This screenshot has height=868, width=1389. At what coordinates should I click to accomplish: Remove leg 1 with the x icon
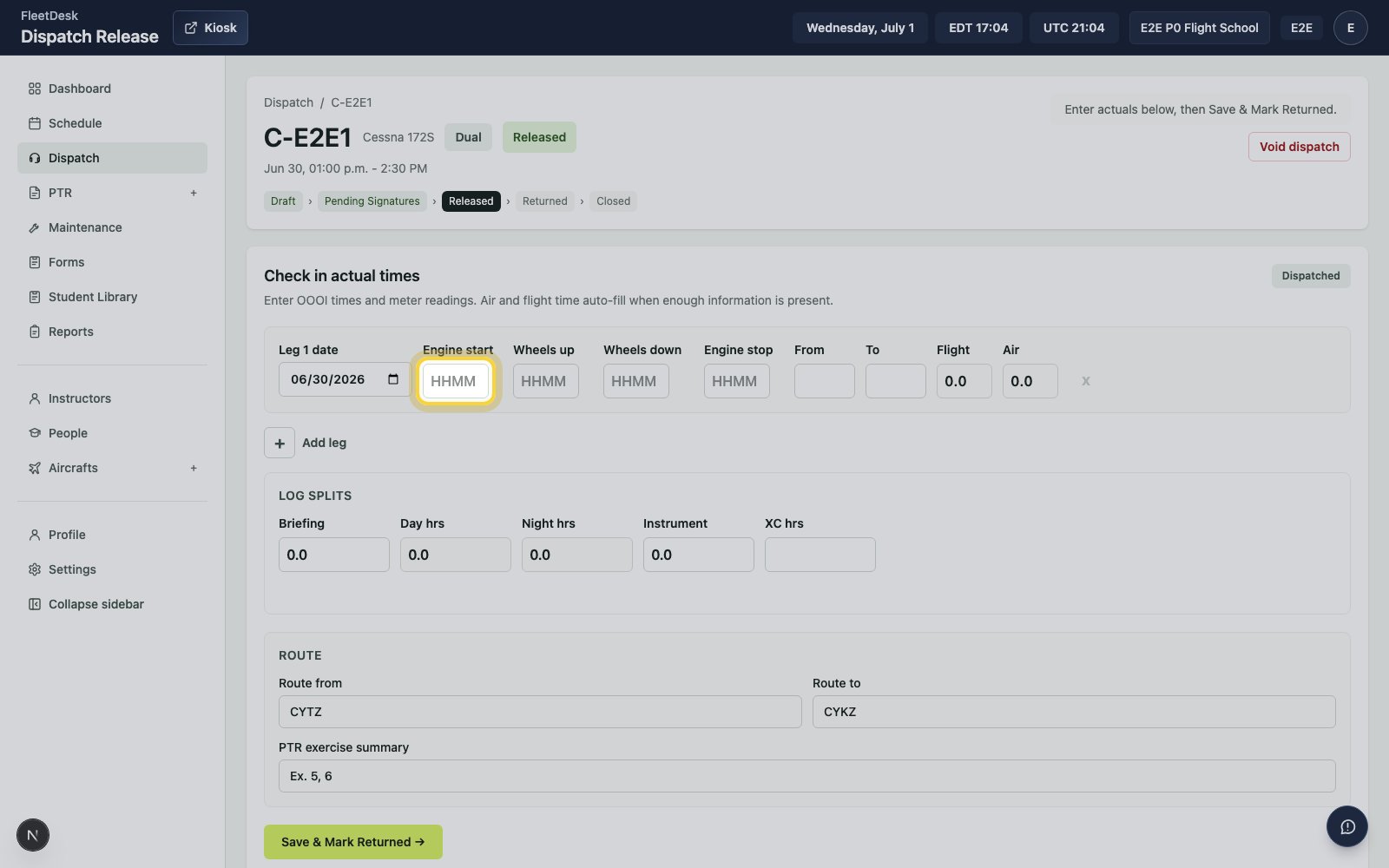[1085, 381]
